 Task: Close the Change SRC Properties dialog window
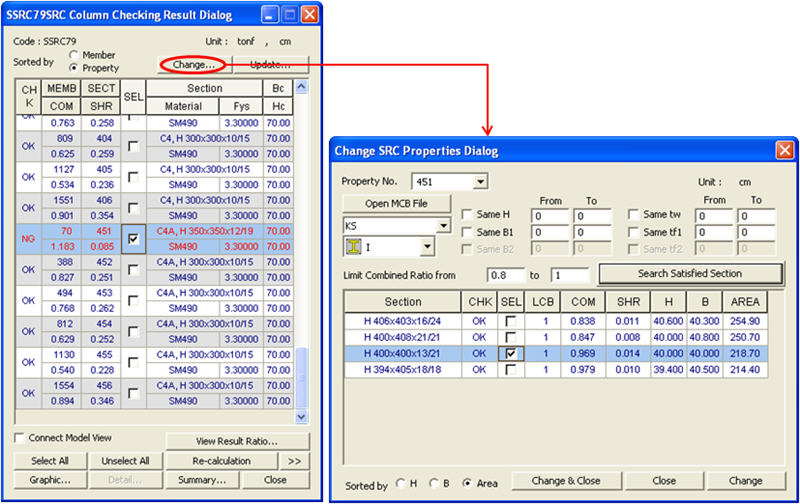[x=784, y=150]
